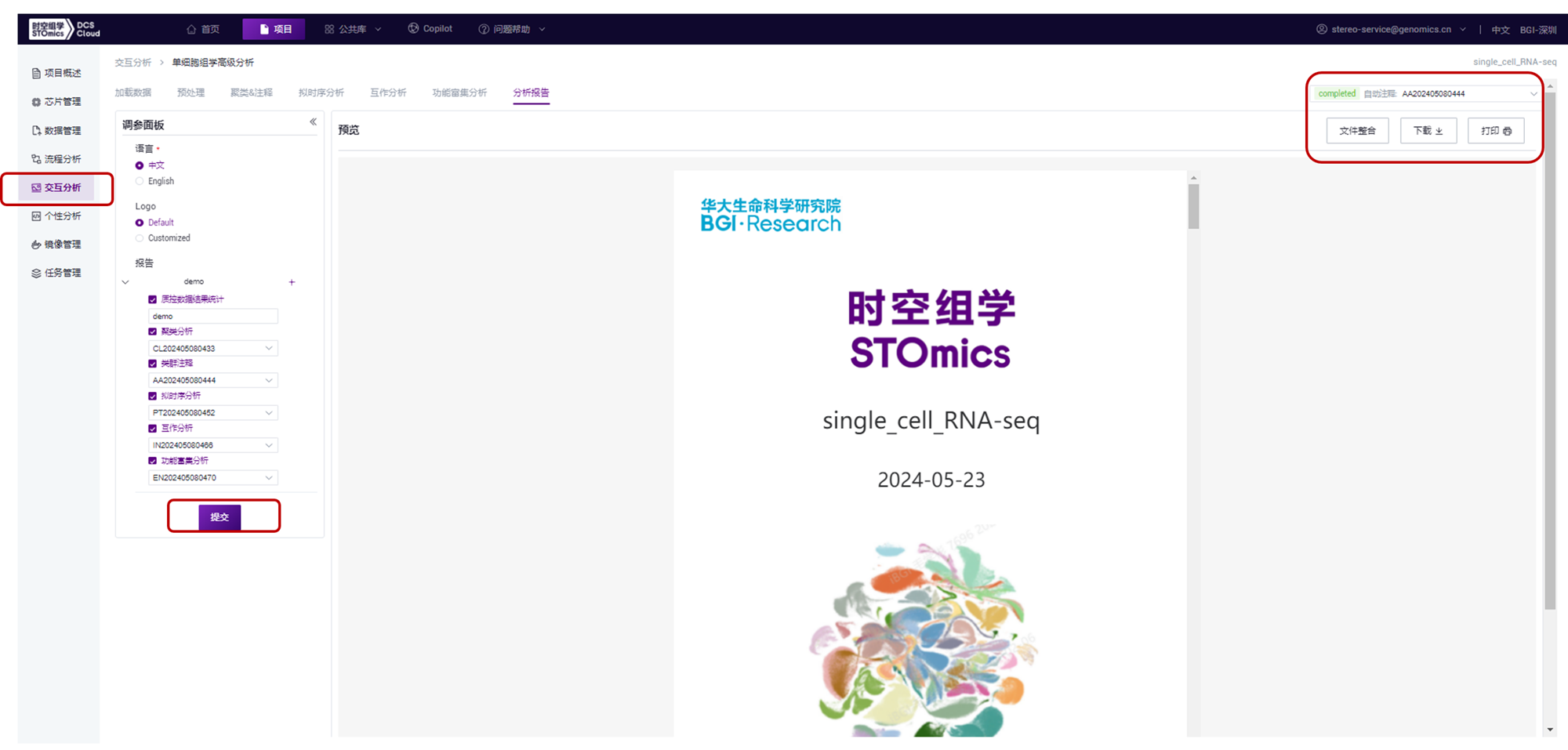This screenshot has width=1568, height=750.
Task: Click the single_cell_RNA-seq report title
Action: 931,421
